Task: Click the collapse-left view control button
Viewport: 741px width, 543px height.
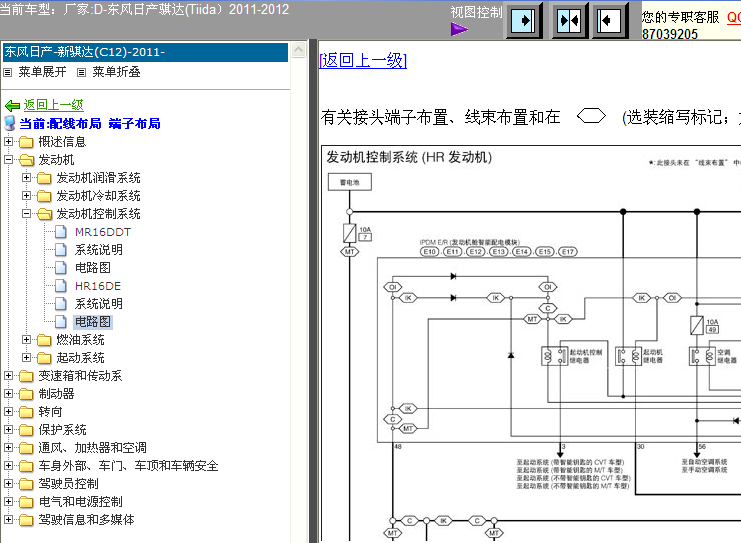Action: click(610, 20)
